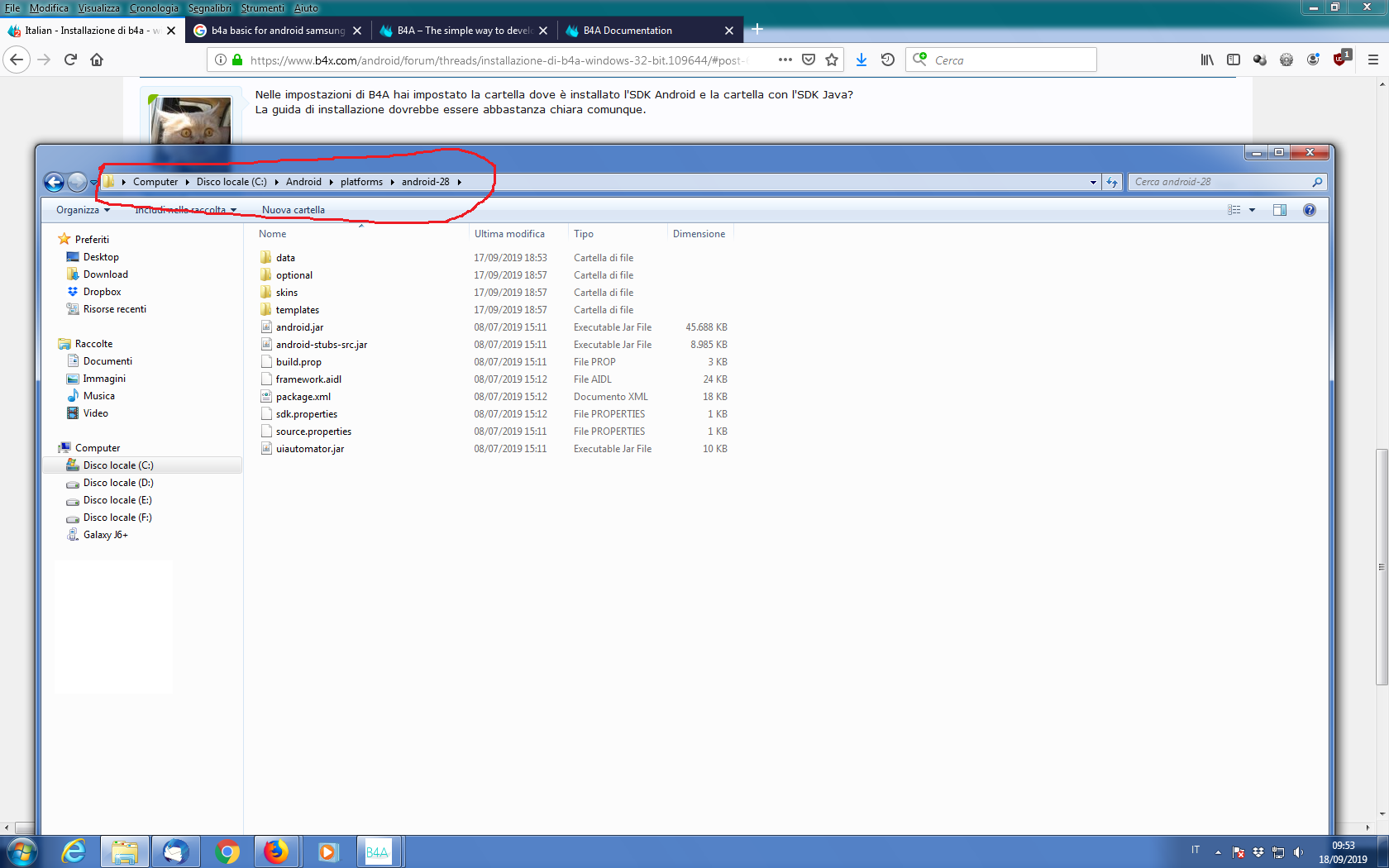The image size is (1389, 868).
Task: Select the package.xml file
Action: click(303, 397)
